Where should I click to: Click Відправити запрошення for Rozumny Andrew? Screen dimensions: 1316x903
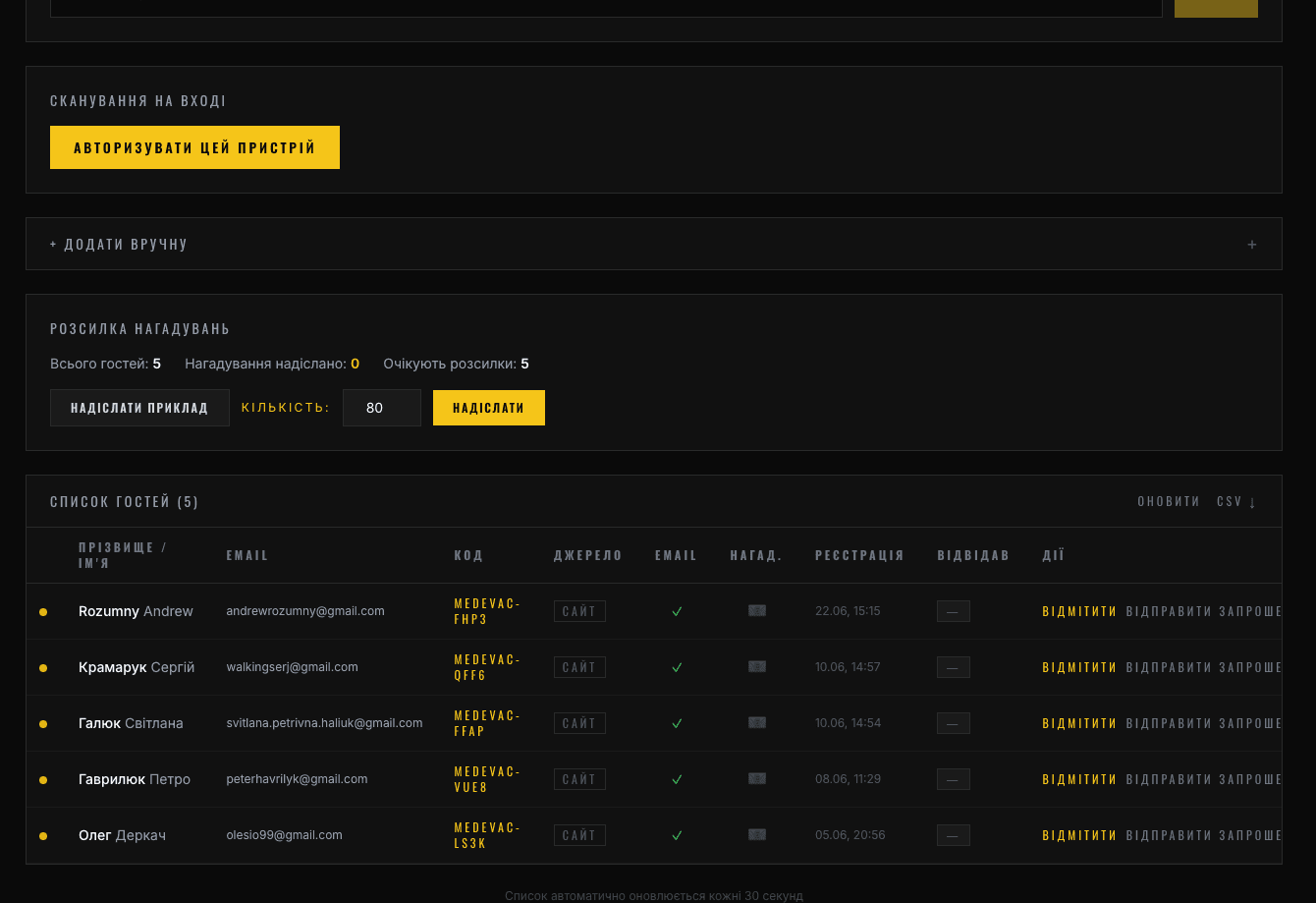tap(1204, 611)
